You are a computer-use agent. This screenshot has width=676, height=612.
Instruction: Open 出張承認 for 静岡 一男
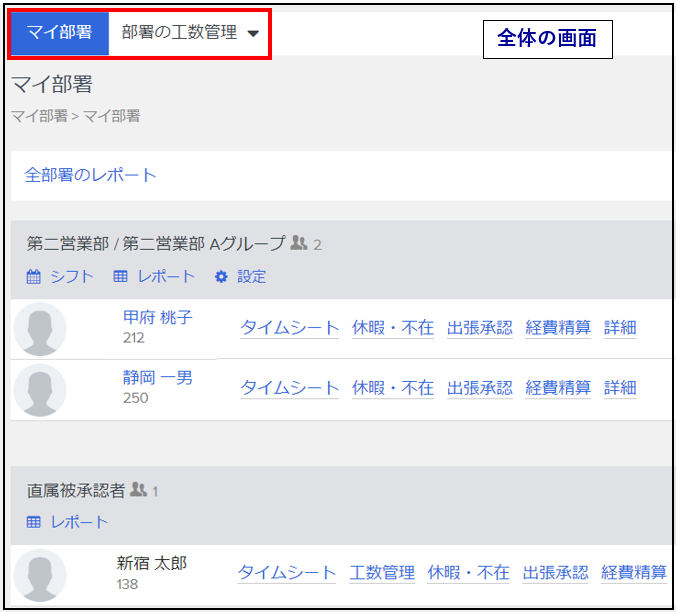[479, 388]
